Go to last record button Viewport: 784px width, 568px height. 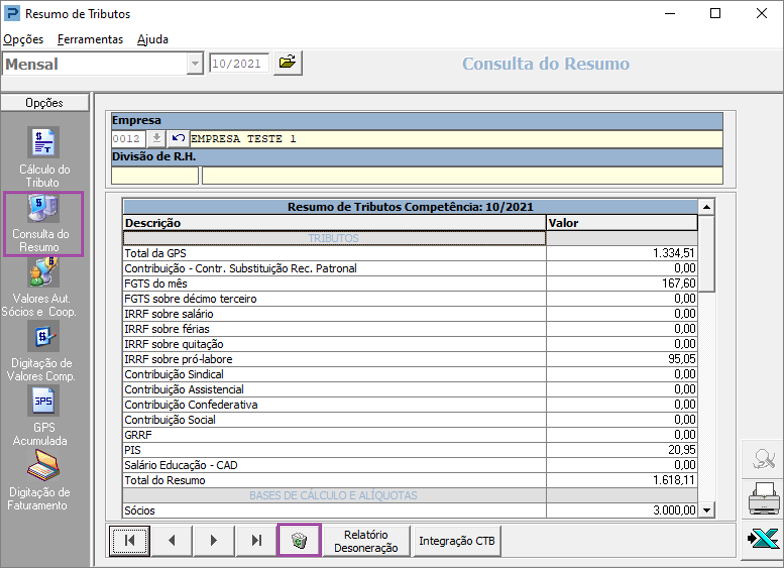[256, 540]
